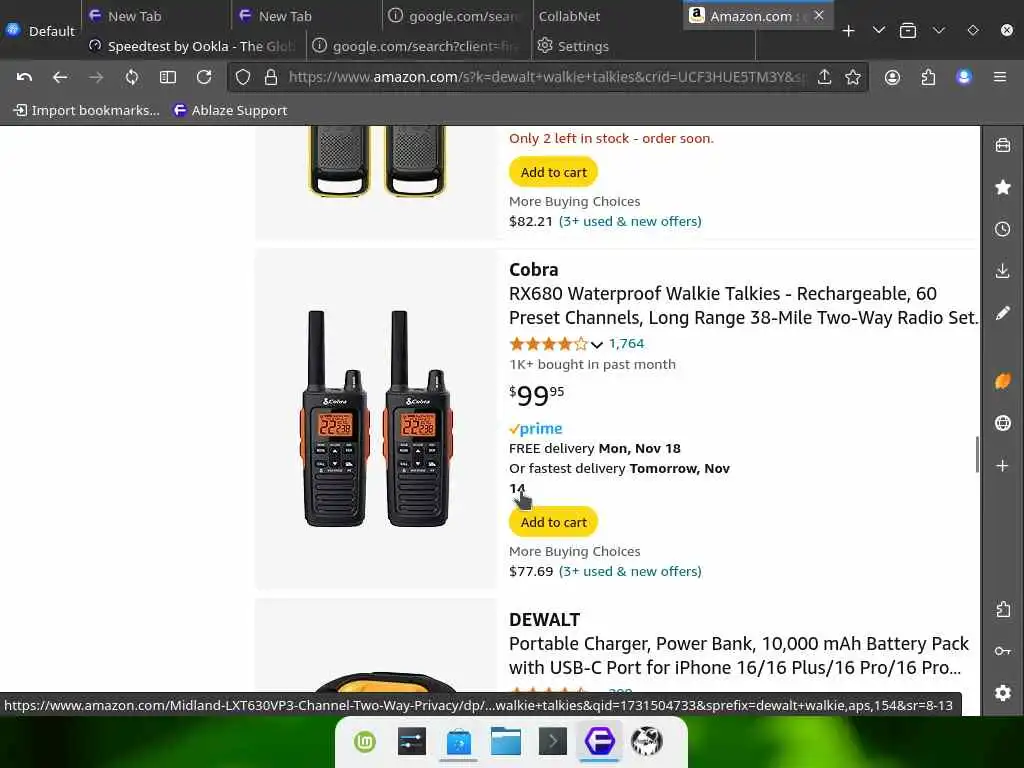Add Cobra RX680 walkie talkies to cart
Image resolution: width=1024 pixels, height=768 pixels.
click(553, 522)
